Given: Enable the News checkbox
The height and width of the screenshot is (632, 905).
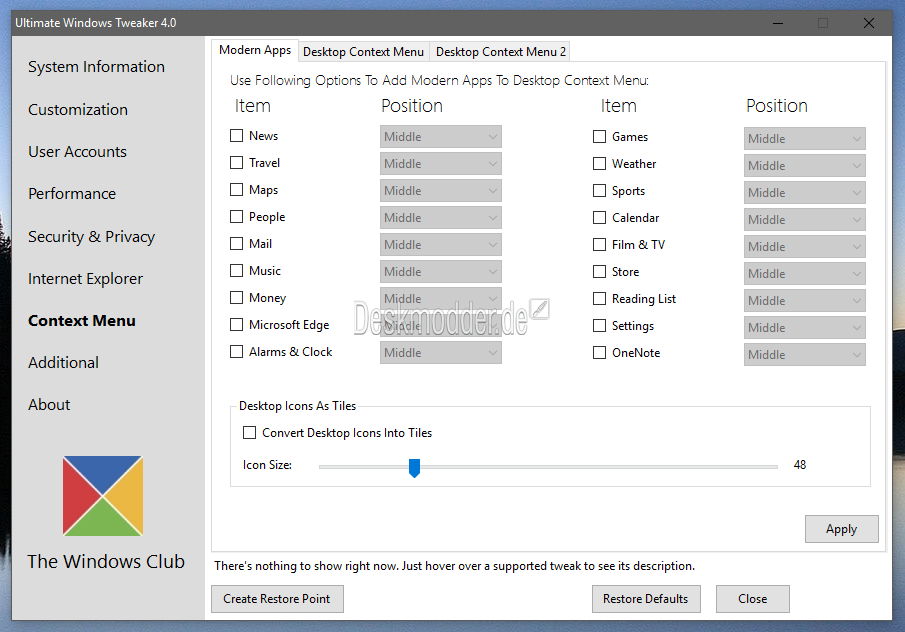Looking at the screenshot, I should 237,136.
